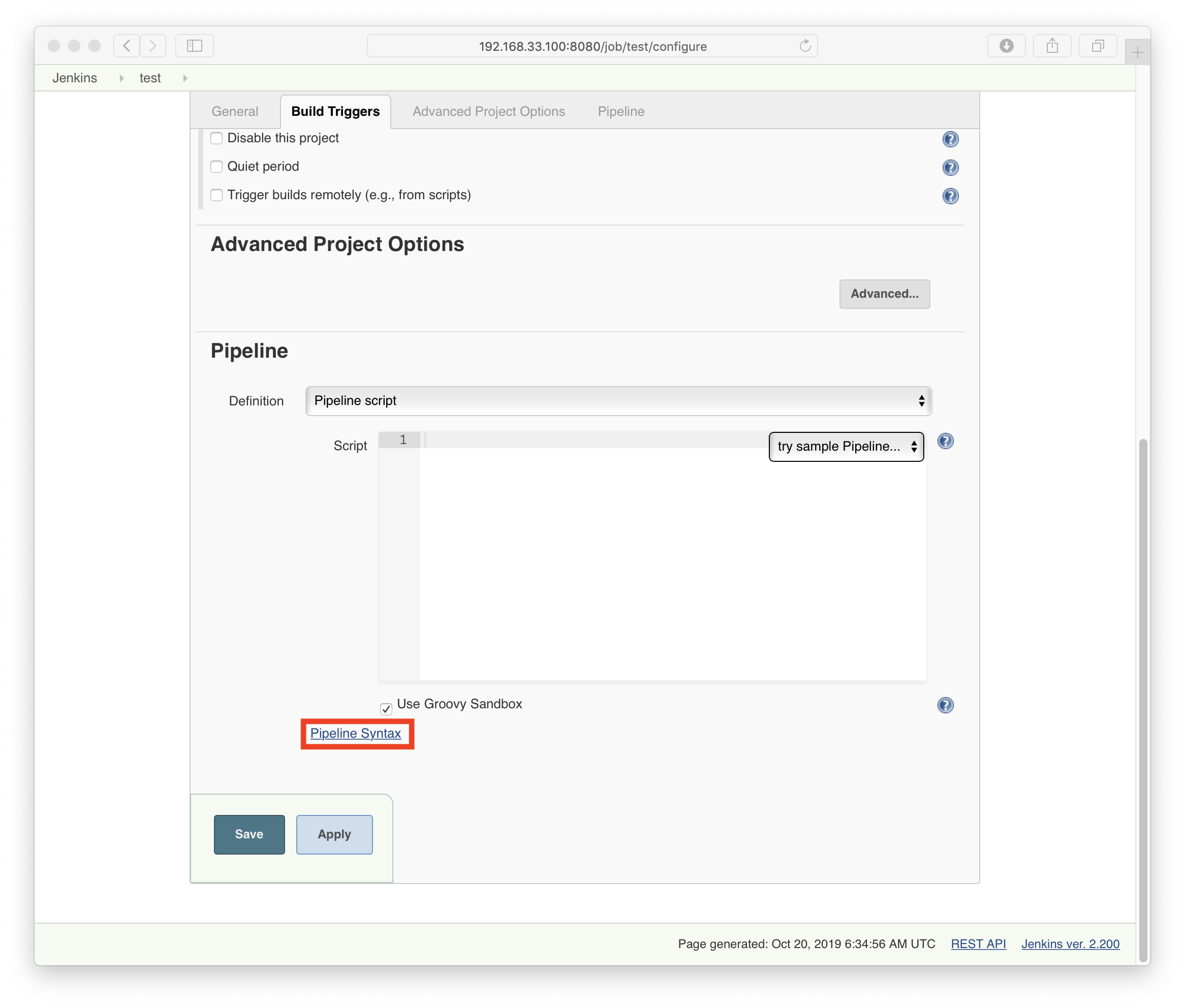1185x1008 pixels.
Task: Open help for Disable this project
Action: click(950, 139)
